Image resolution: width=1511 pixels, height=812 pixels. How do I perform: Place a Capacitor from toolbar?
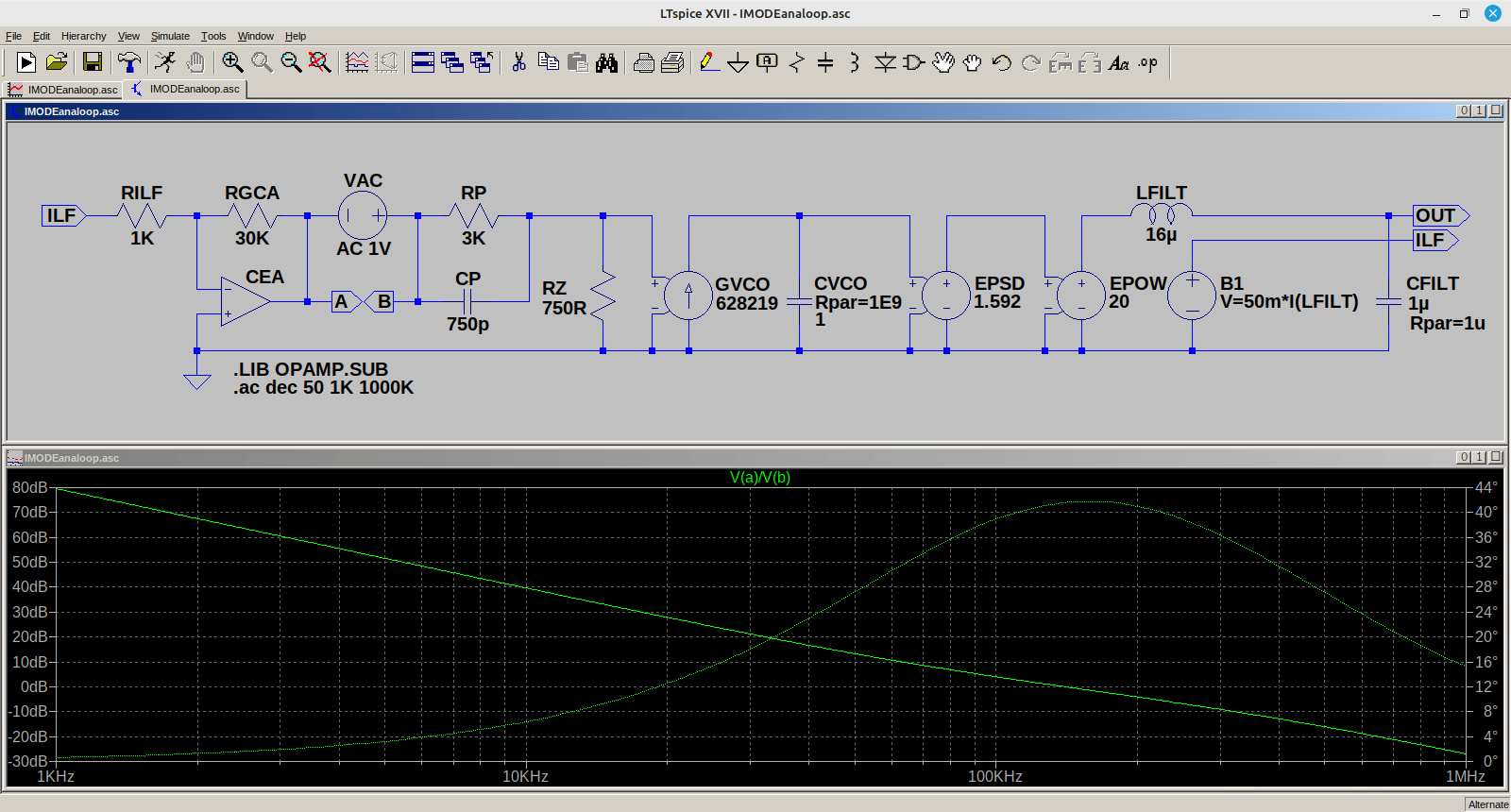825,62
